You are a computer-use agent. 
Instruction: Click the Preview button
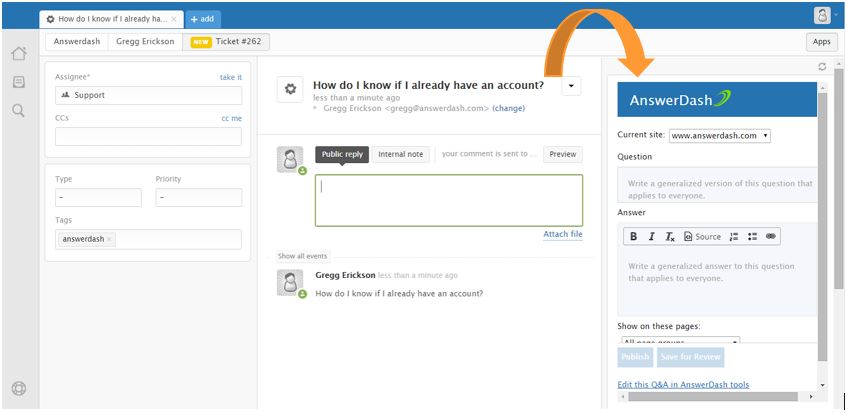tap(563, 154)
